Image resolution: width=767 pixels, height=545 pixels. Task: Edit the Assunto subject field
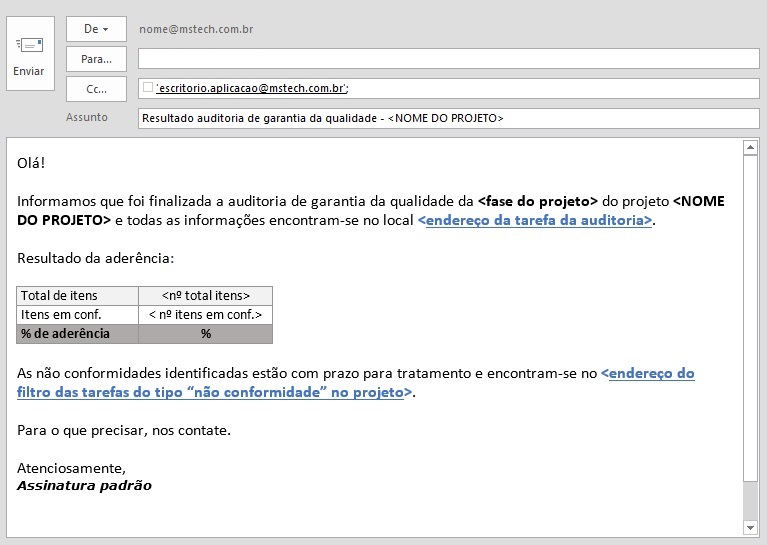pos(449,118)
